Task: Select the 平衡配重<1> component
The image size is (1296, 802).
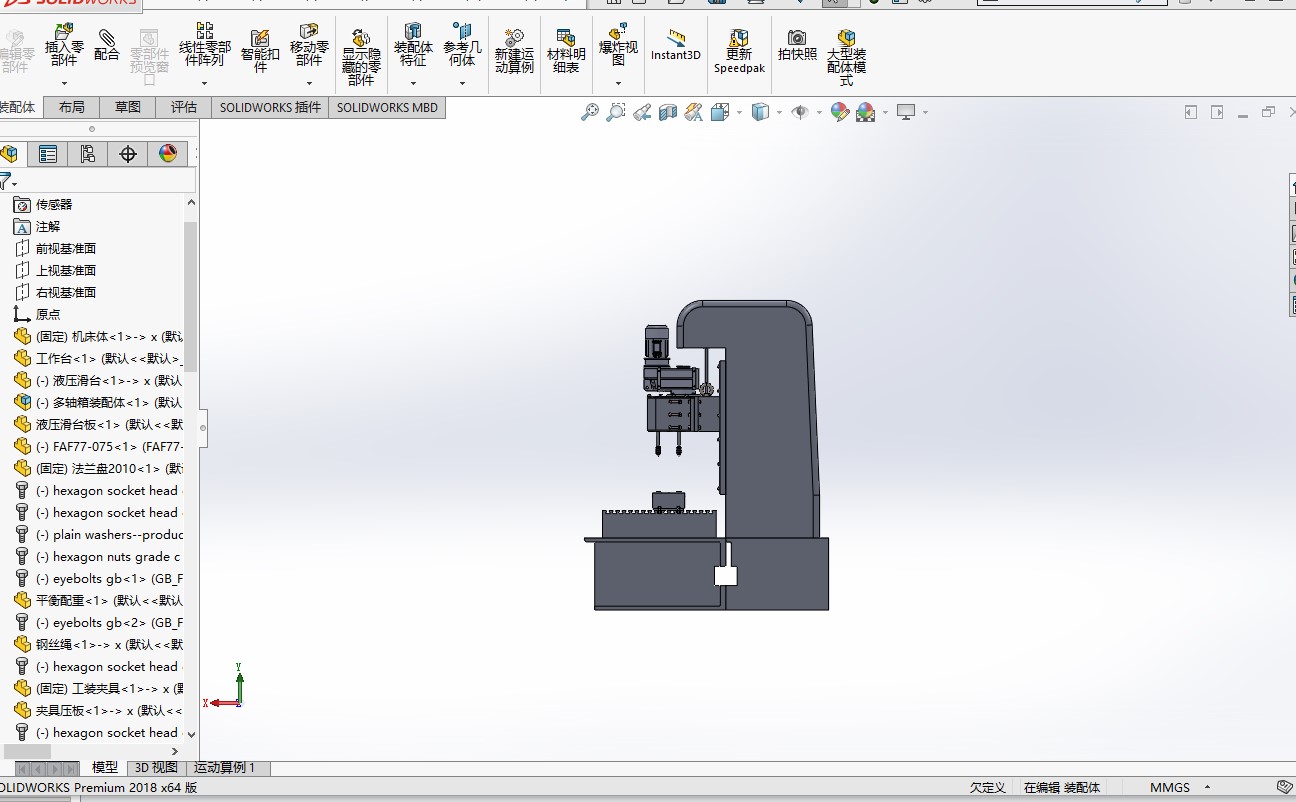Action: click(98, 600)
